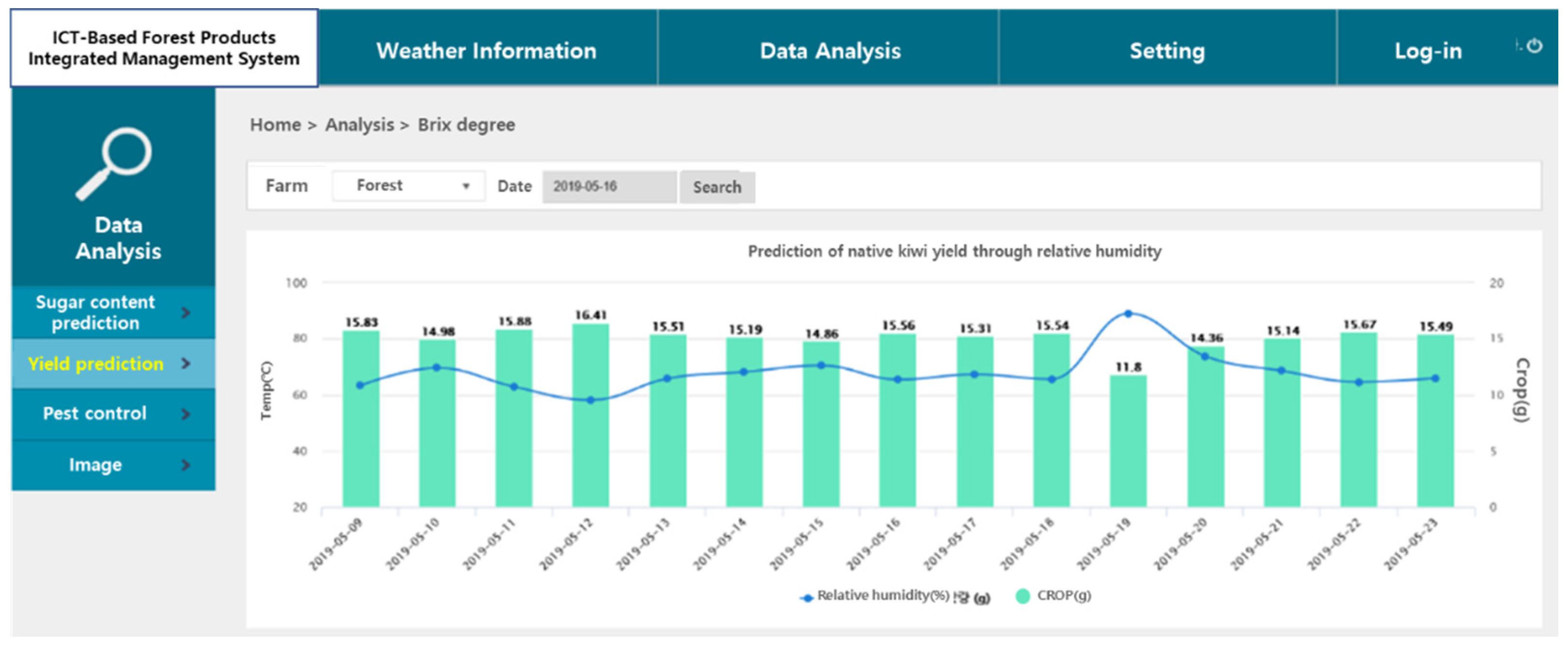Open the Weather Information tab
1568x647 pixels.
[x=486, y=51]
